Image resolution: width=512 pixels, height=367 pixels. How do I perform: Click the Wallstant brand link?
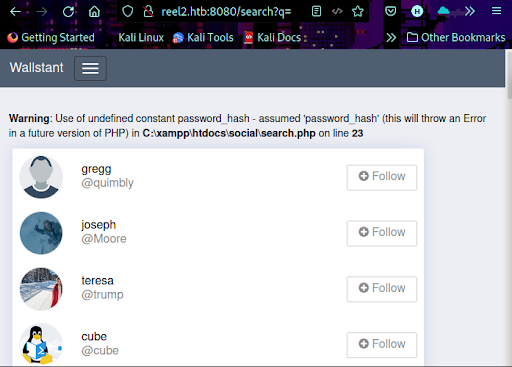36,68
